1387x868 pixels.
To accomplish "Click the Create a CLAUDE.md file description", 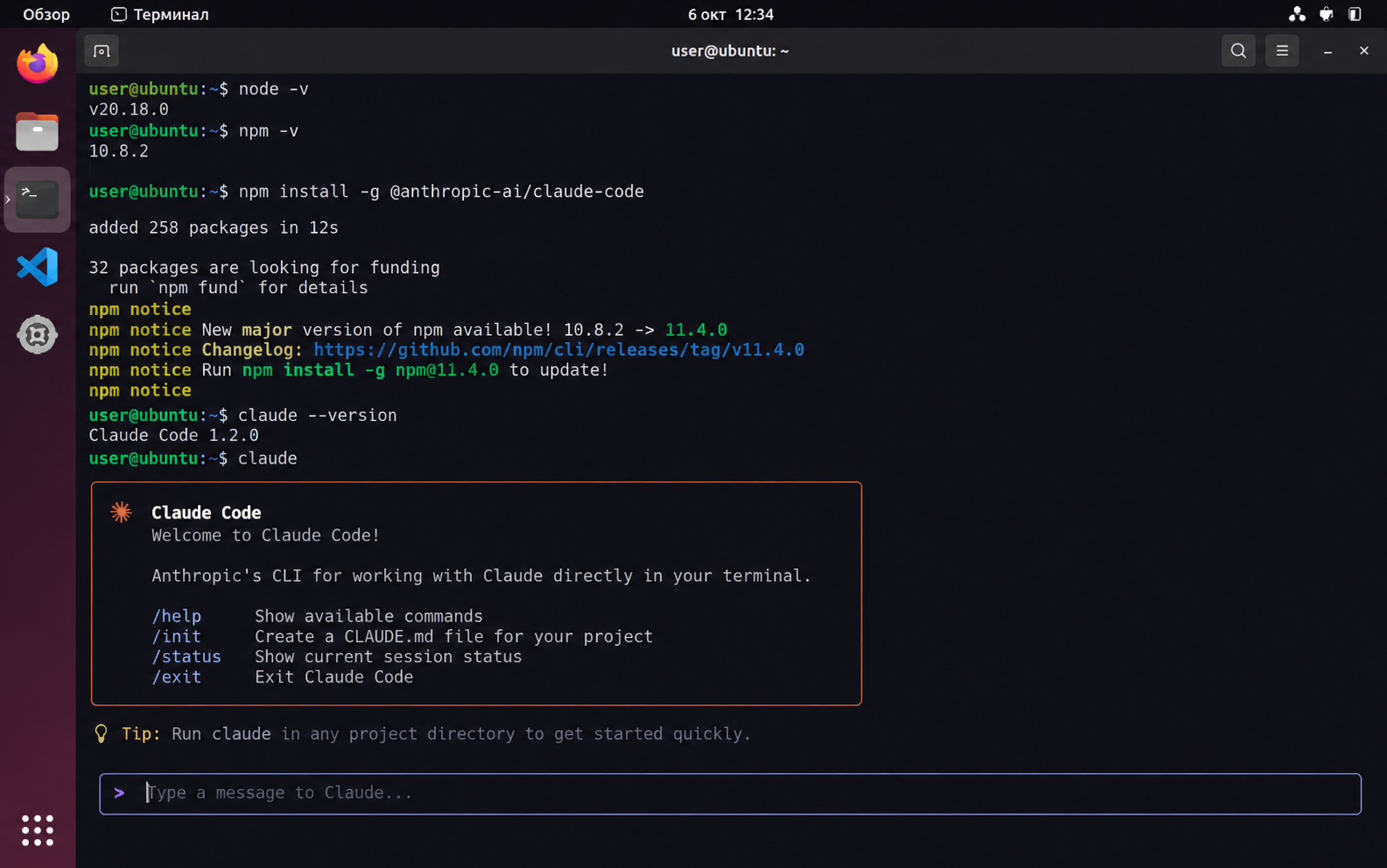I will (453, 636).
